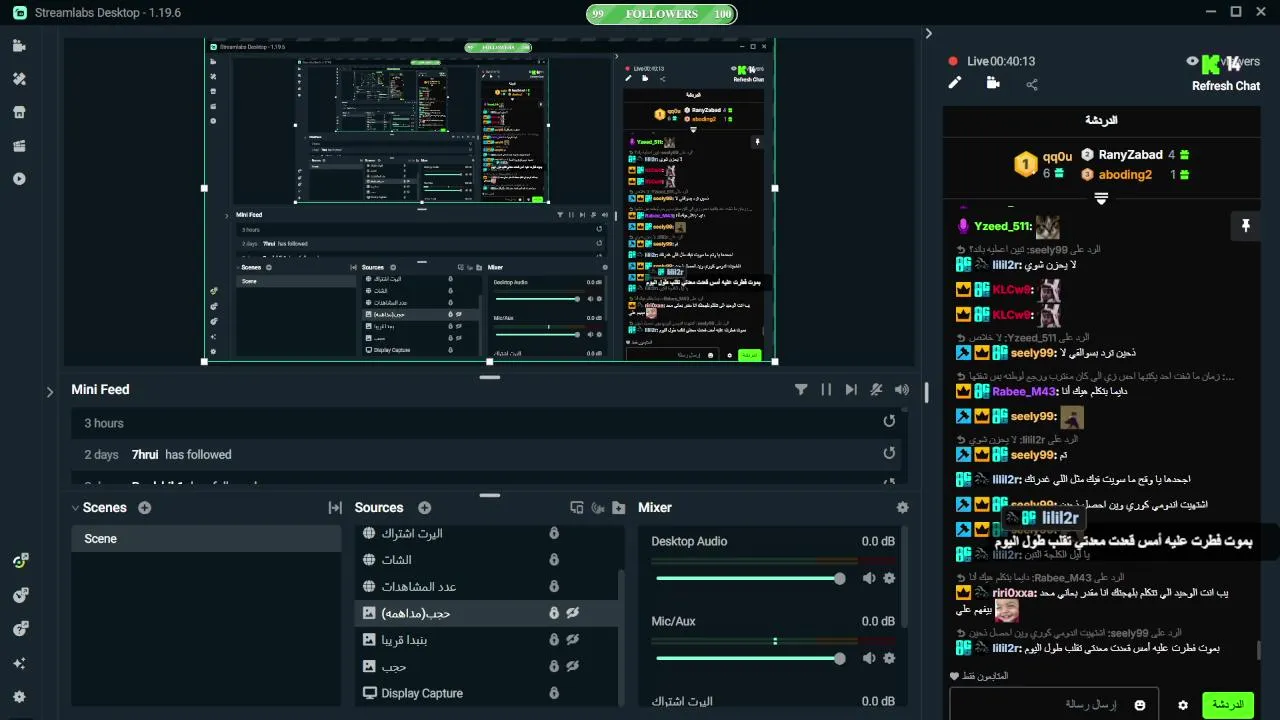This screenshot has height=720, width=1280.
Task: Select the الشات source row
Action: (x=486, y=560)
